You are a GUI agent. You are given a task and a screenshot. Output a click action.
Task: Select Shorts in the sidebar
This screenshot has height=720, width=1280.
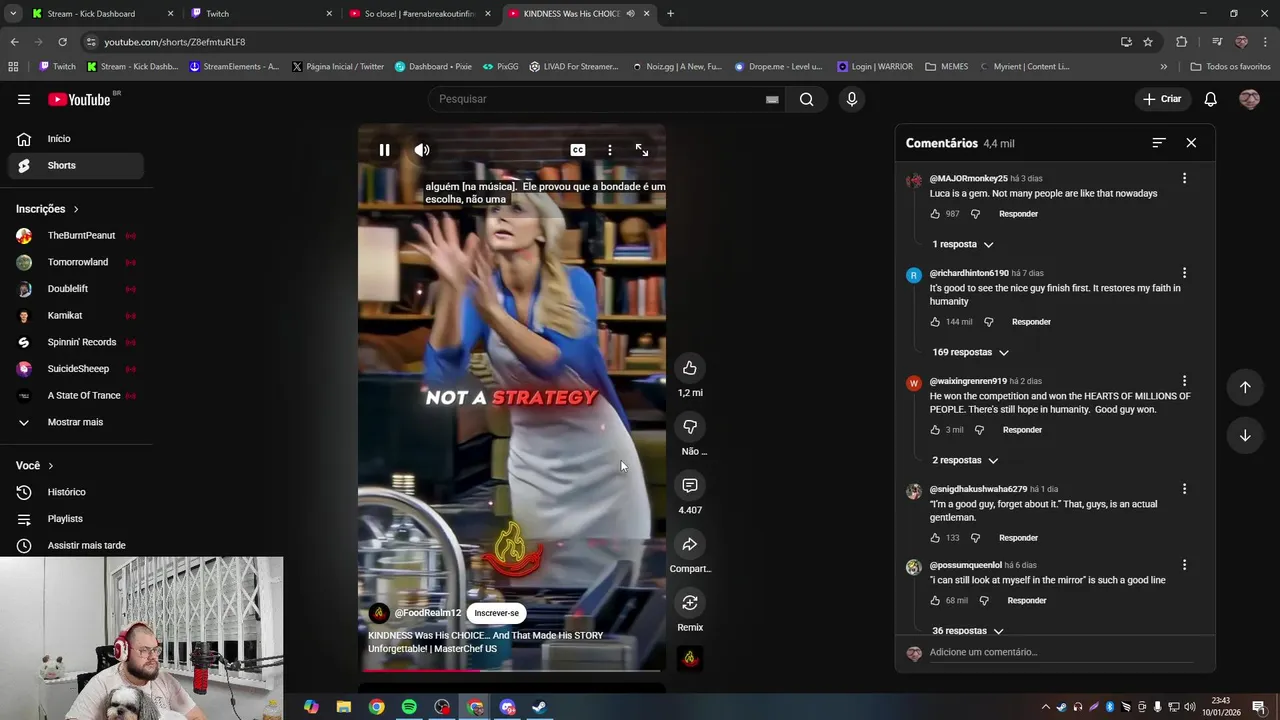click(76, 165)
